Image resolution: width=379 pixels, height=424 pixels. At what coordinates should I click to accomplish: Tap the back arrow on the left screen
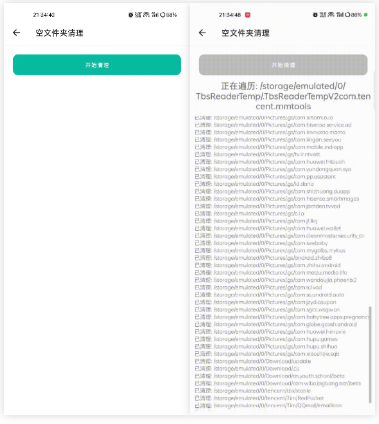pos(16,33)
